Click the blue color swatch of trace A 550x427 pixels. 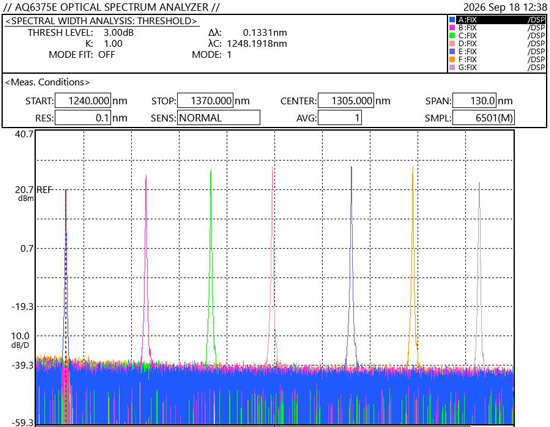point(452,20)
